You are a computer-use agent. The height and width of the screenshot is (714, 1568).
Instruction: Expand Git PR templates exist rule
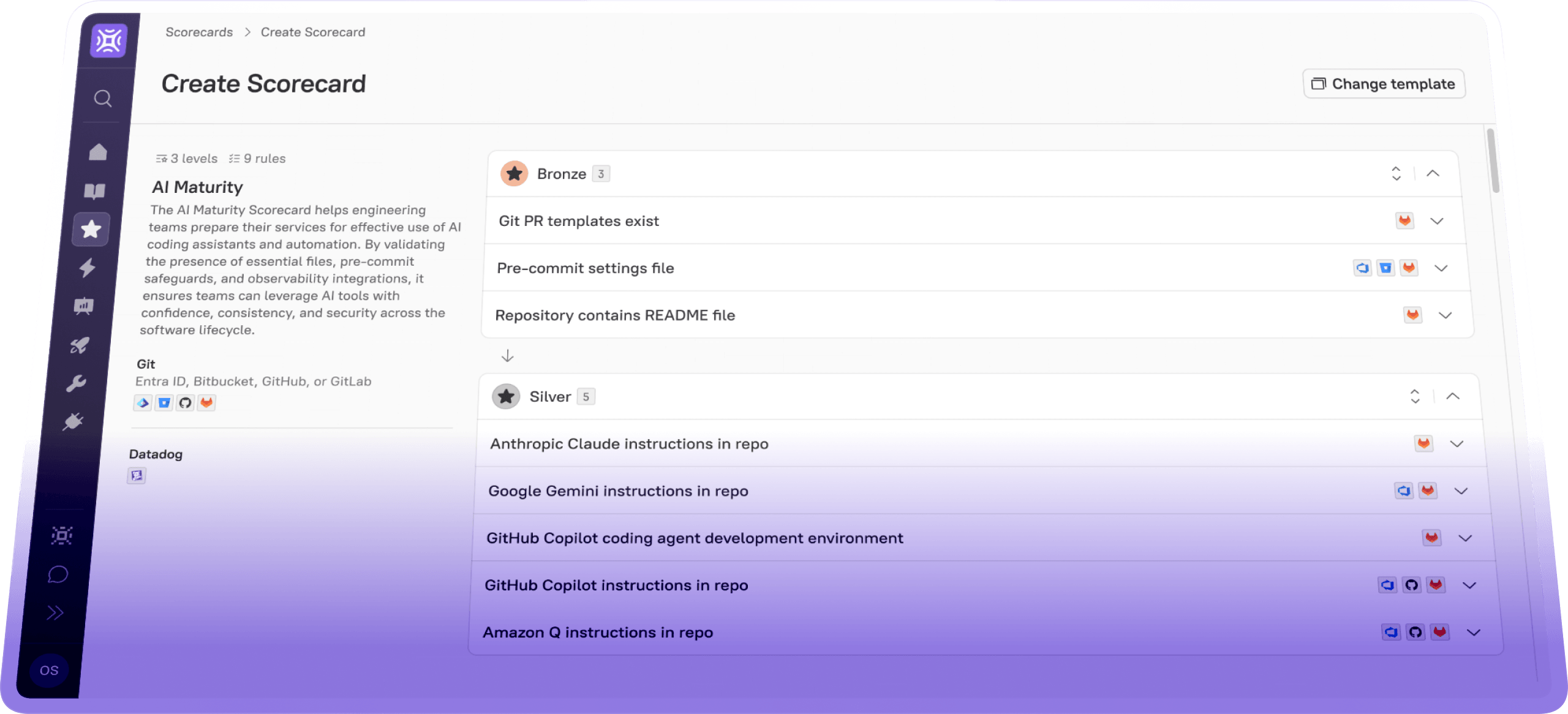[x=1437, y=221]
